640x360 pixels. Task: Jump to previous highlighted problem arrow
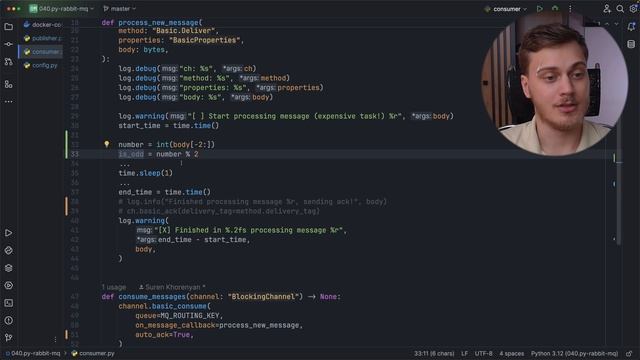607,24
